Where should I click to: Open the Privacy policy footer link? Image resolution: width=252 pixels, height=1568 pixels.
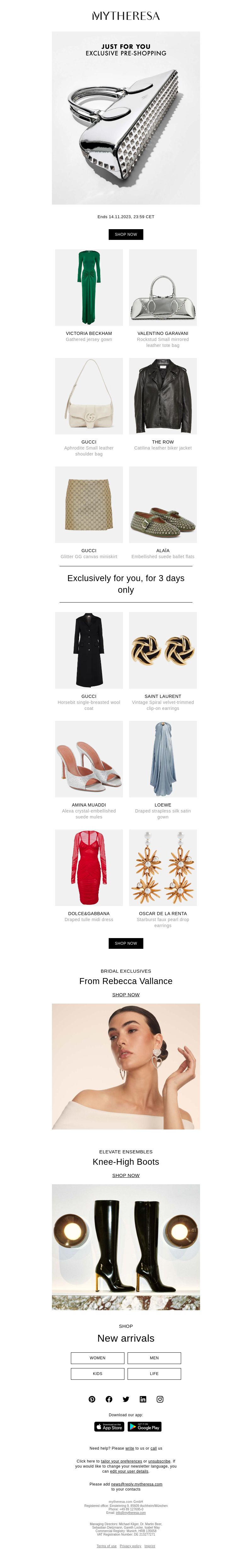[x=130, y=1546]
